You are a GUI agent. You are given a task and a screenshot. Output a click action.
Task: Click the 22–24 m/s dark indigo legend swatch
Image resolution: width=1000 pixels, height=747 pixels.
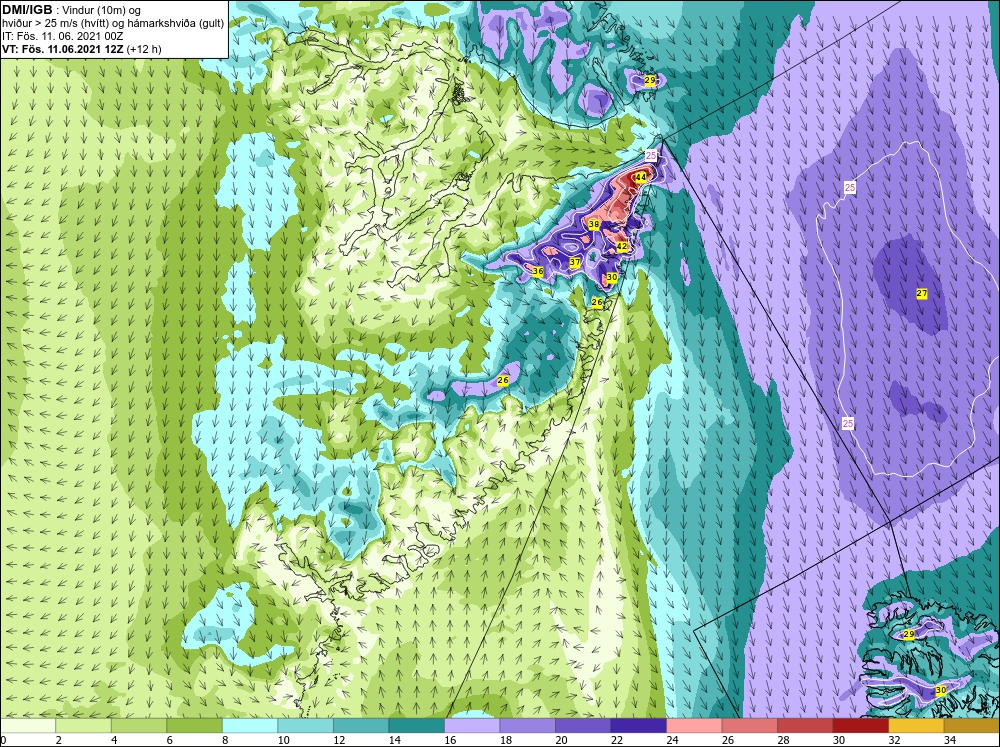638,726
